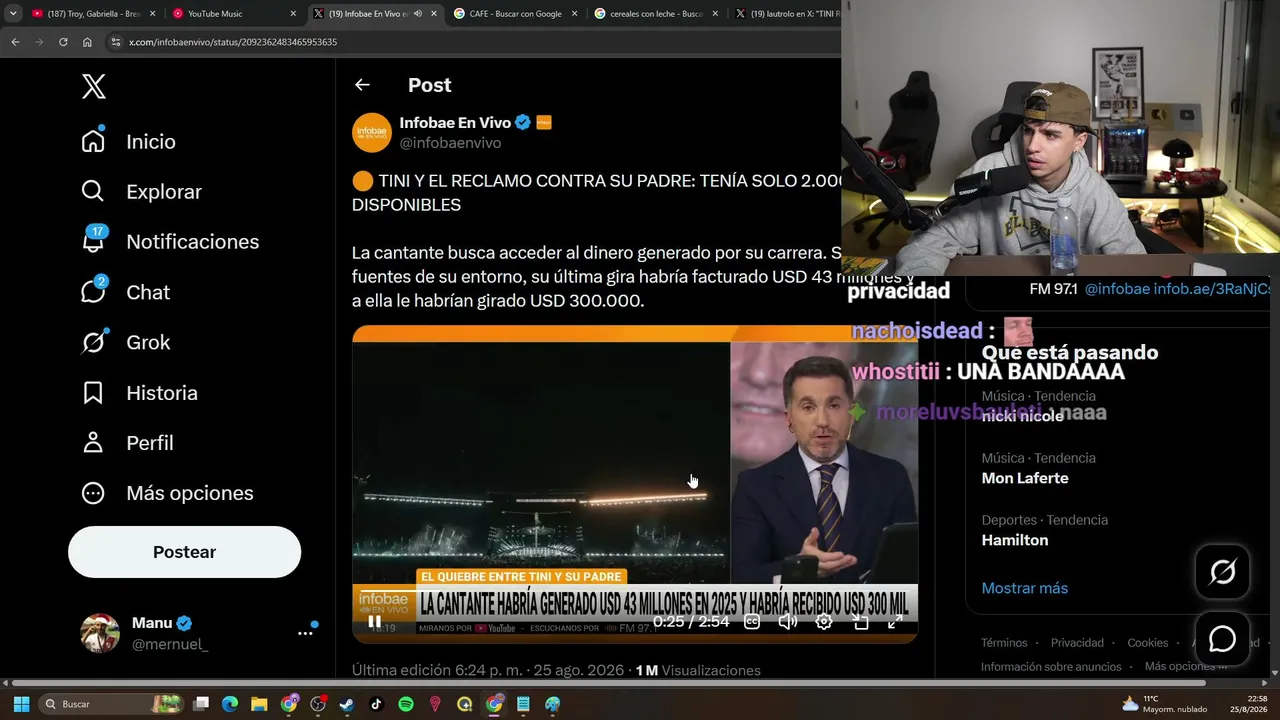
Task: Open the Mon Laferte trend
Action: [1025, 478]
